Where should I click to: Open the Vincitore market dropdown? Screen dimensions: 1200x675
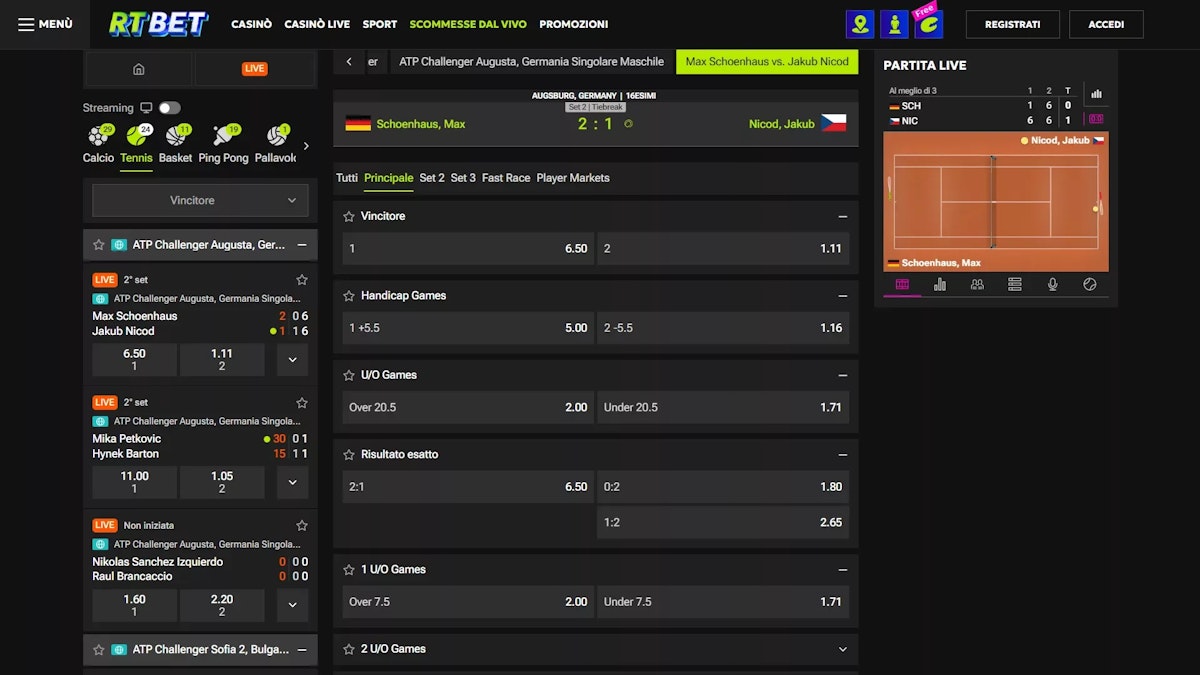click(x=200, y=200)
